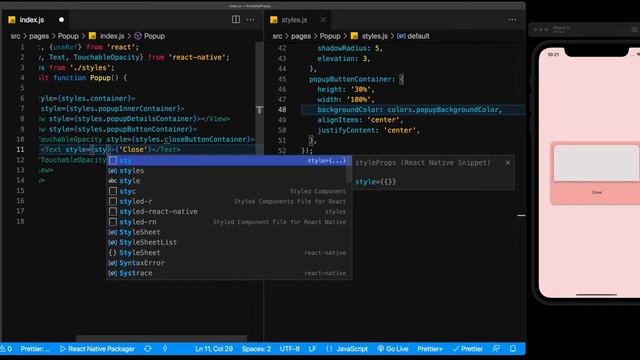Click horizontal scrollbar of index.js editor

pyautogui.click(x=161, y=338)
